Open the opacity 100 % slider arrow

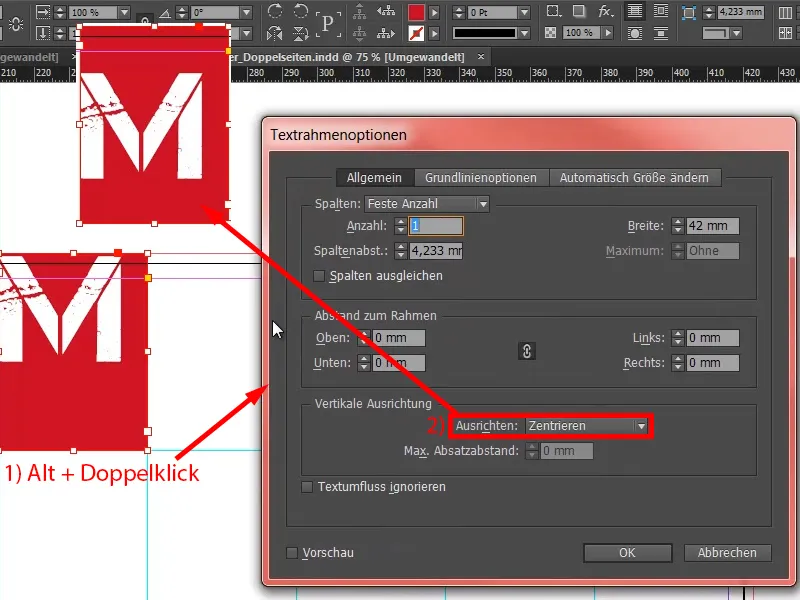608,33
